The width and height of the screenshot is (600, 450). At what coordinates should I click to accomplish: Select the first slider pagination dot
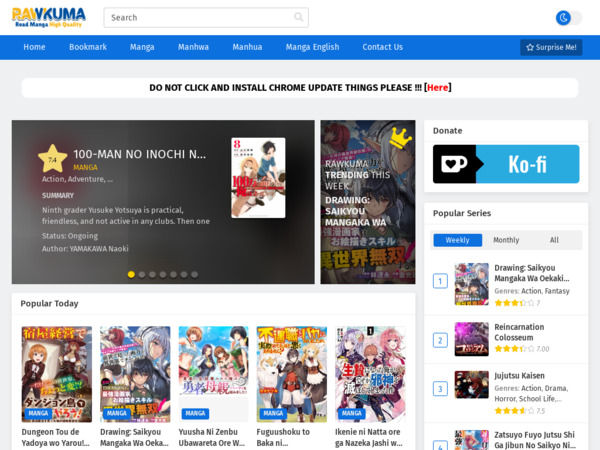pyautogui.click(x=131, y=274)
